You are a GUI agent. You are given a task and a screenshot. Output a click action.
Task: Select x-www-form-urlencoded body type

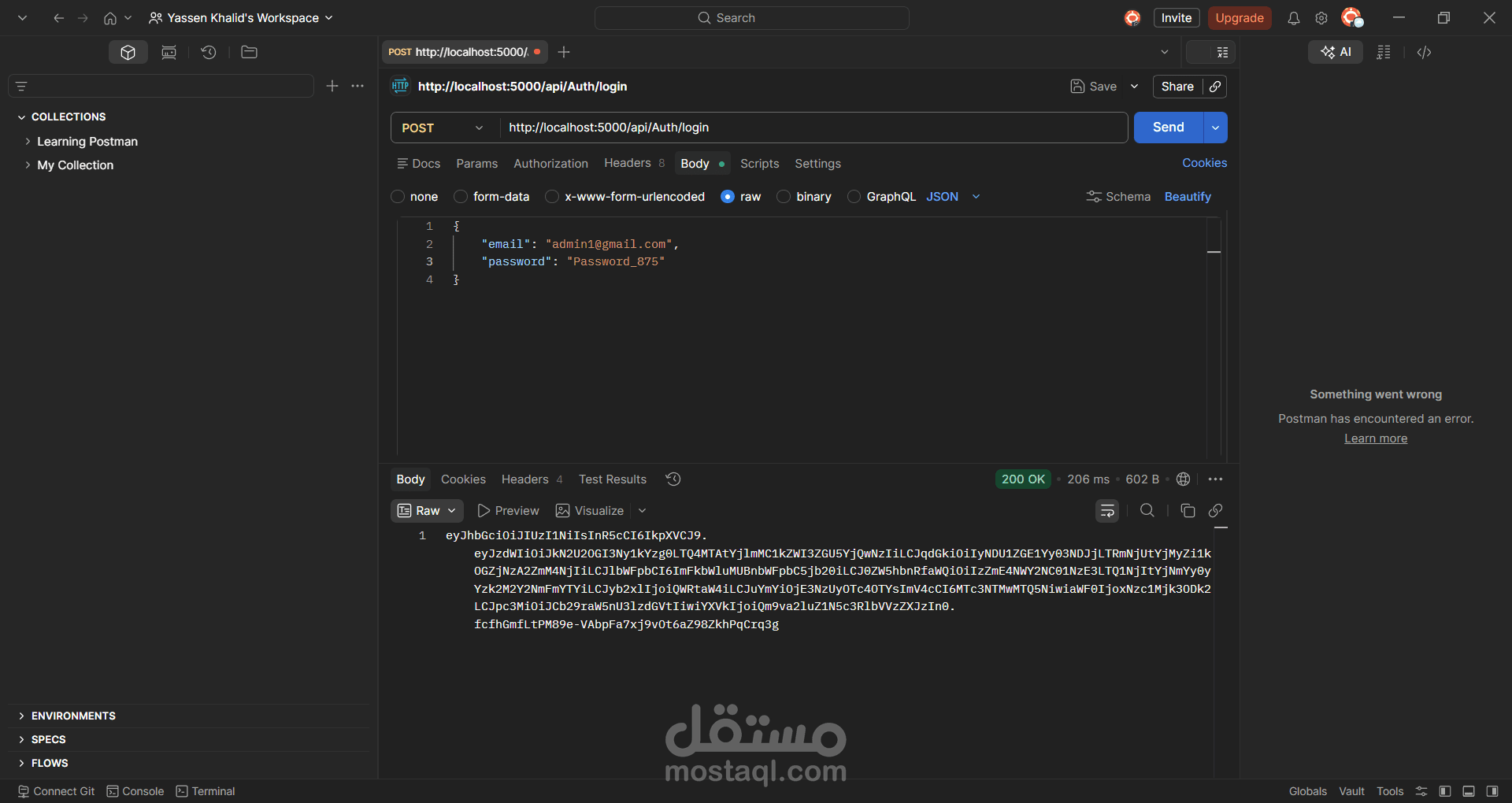point(552,197)
